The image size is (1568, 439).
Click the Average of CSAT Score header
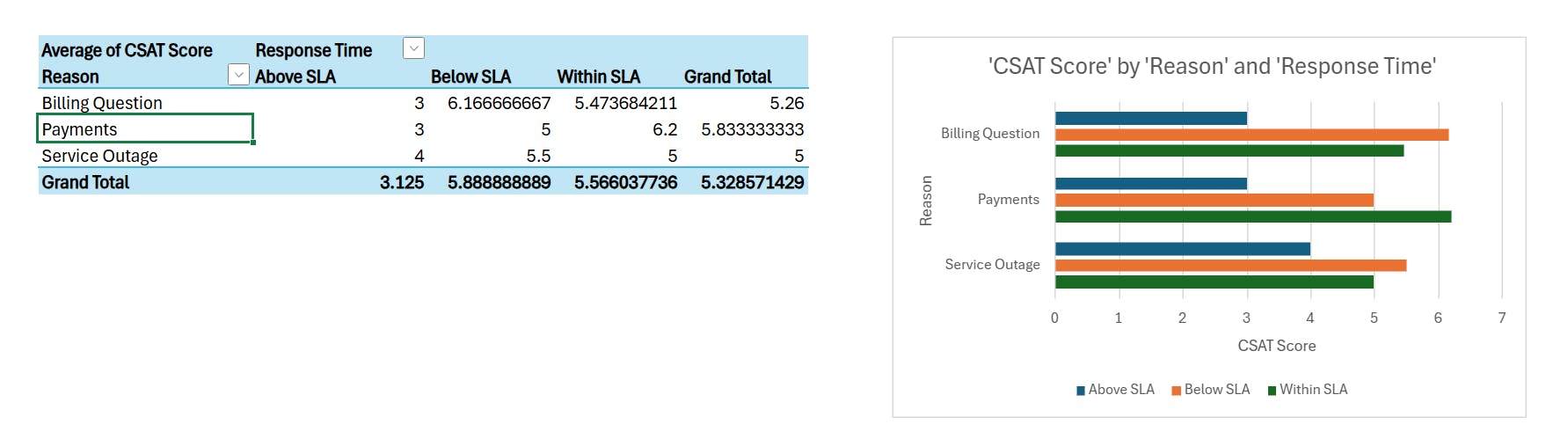tap(127, 50)
